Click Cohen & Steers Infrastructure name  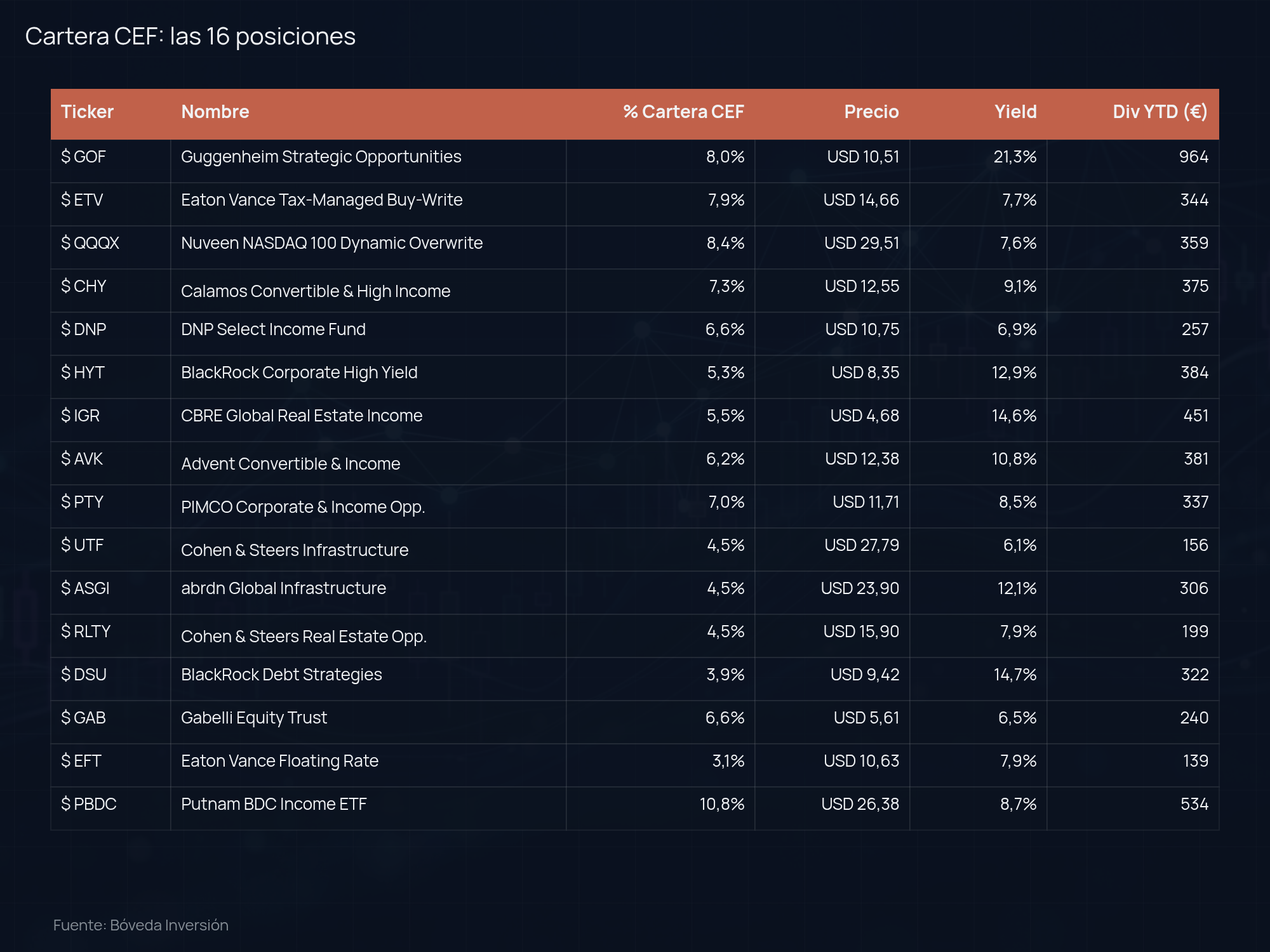coord(295,550)
